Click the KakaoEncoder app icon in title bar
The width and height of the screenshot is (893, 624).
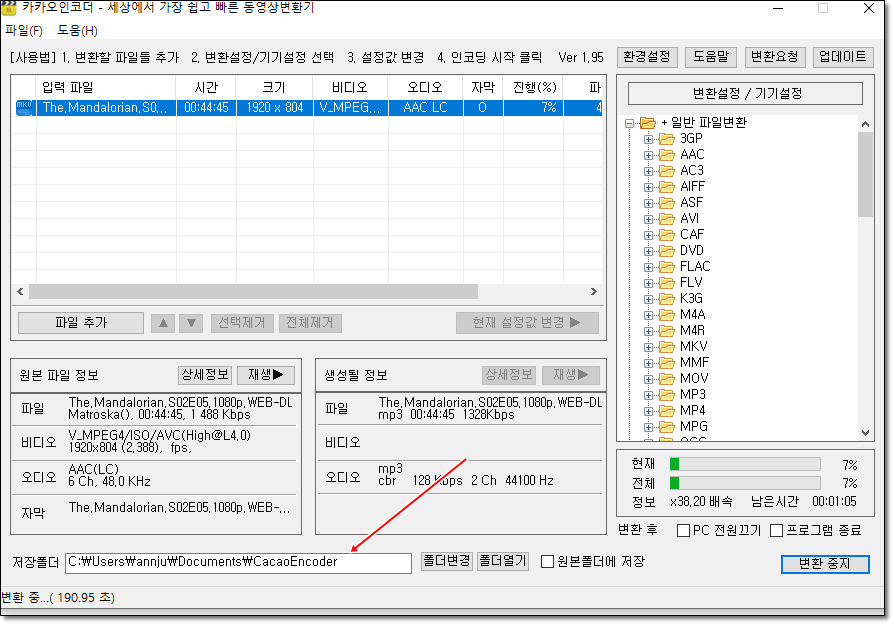click(9, 8)
